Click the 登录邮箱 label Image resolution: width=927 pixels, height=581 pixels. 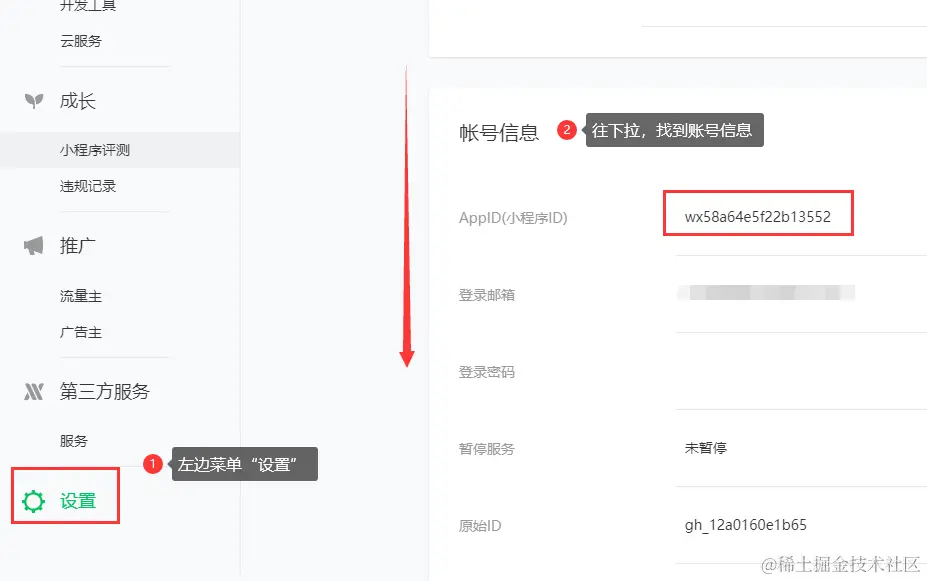[x=487, y=295]
